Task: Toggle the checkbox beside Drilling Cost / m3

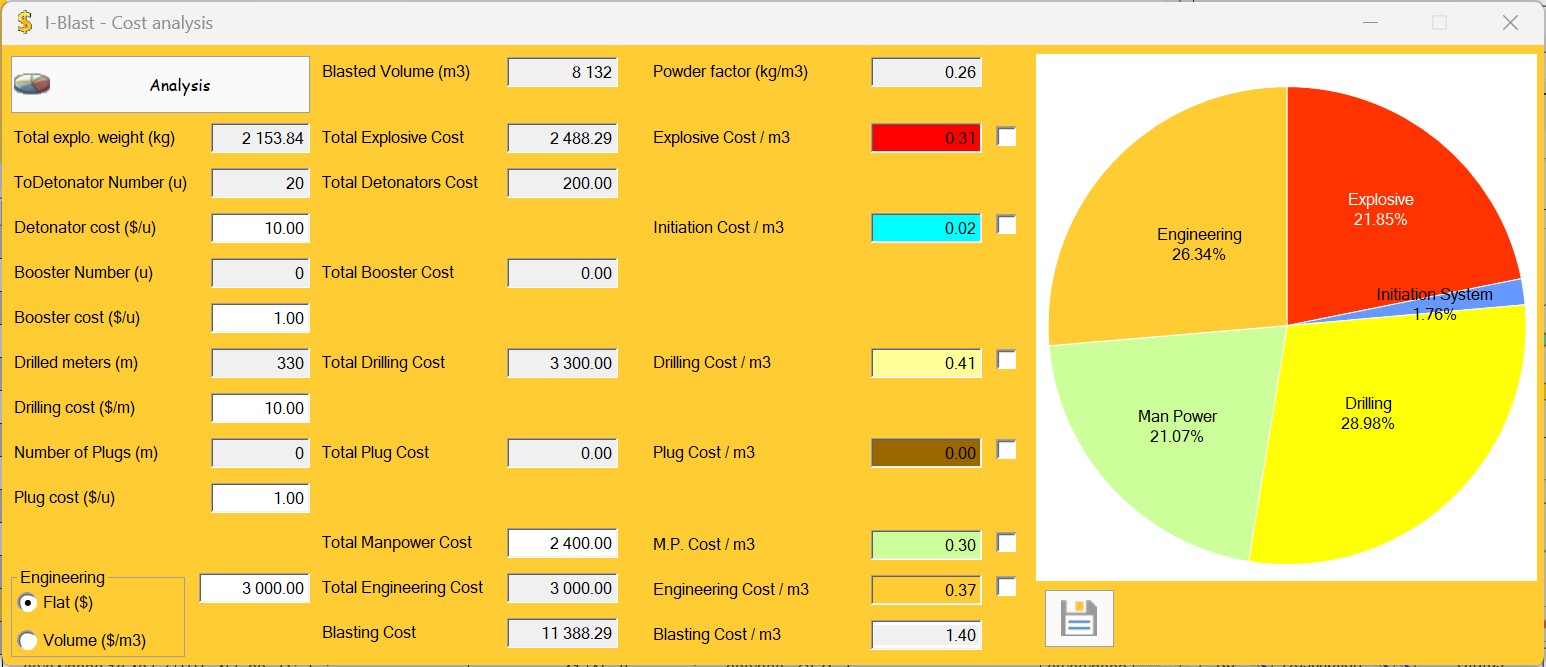Action: click(1005, 362)
